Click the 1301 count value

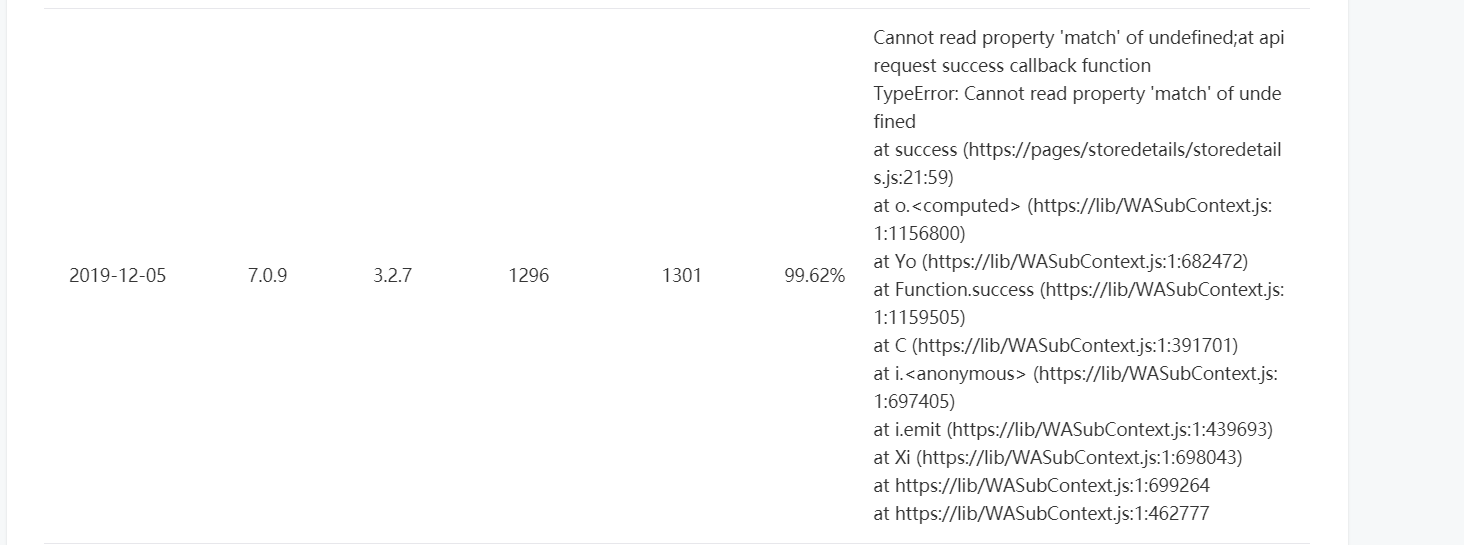coord(681,276)
